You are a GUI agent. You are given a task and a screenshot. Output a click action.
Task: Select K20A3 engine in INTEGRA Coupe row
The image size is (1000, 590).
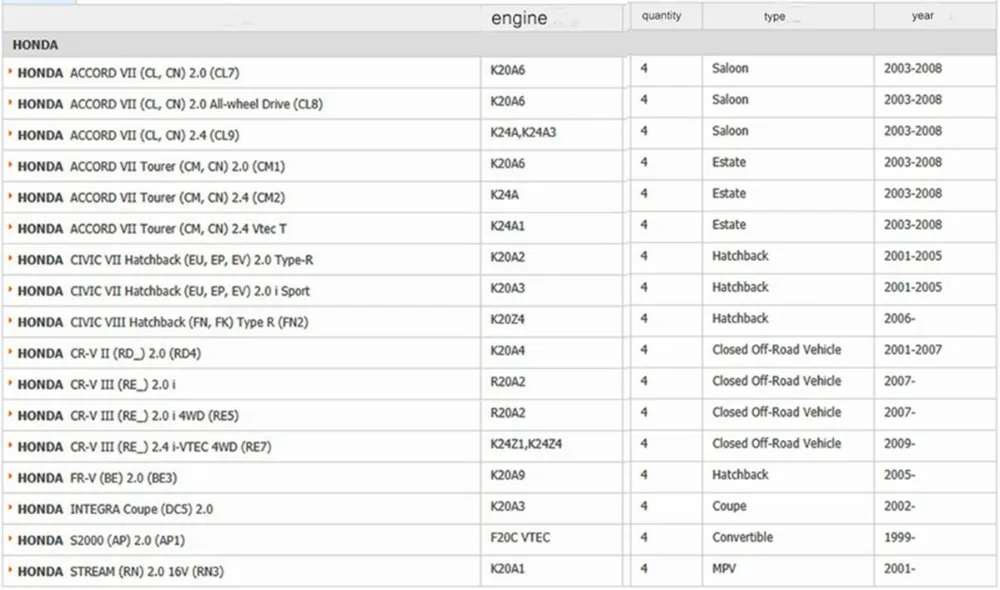pyautogui.click(x=507, y=507)
